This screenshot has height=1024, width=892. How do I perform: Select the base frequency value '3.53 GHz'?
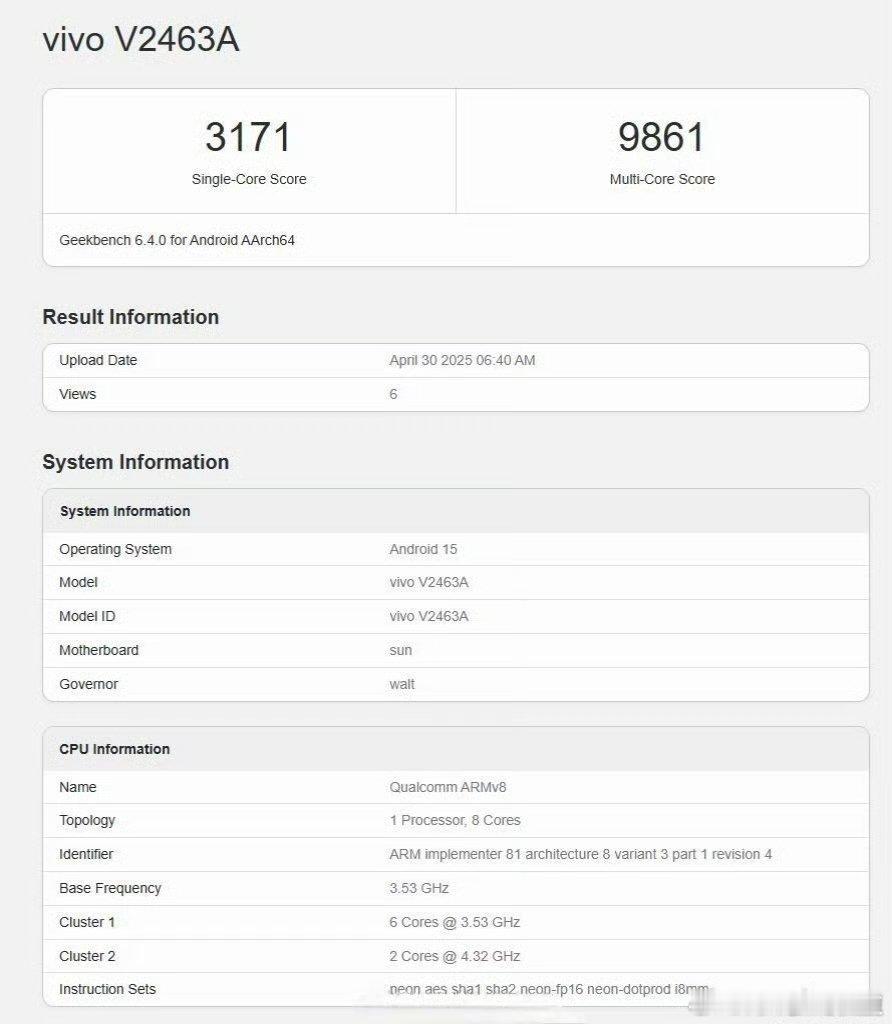click(x=419, y=889)
